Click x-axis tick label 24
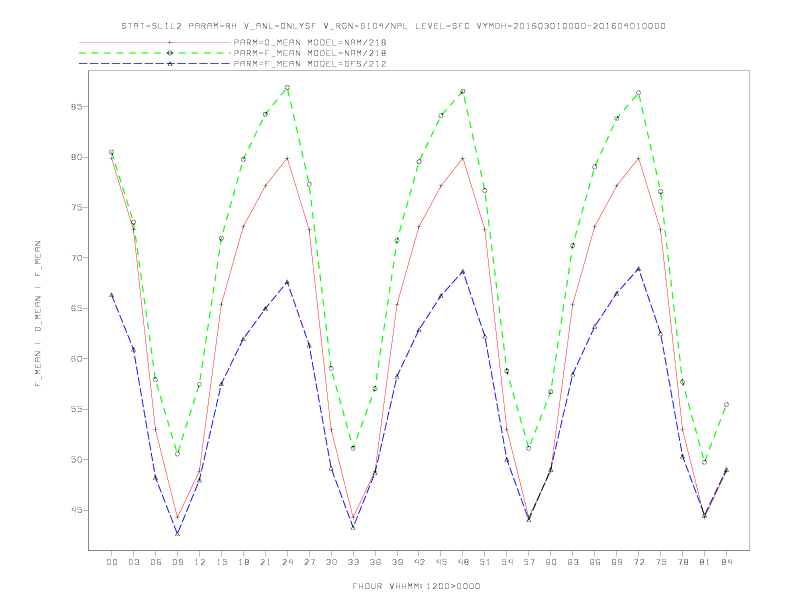This screenshot has height=612, width=792. tap(287, 562)
